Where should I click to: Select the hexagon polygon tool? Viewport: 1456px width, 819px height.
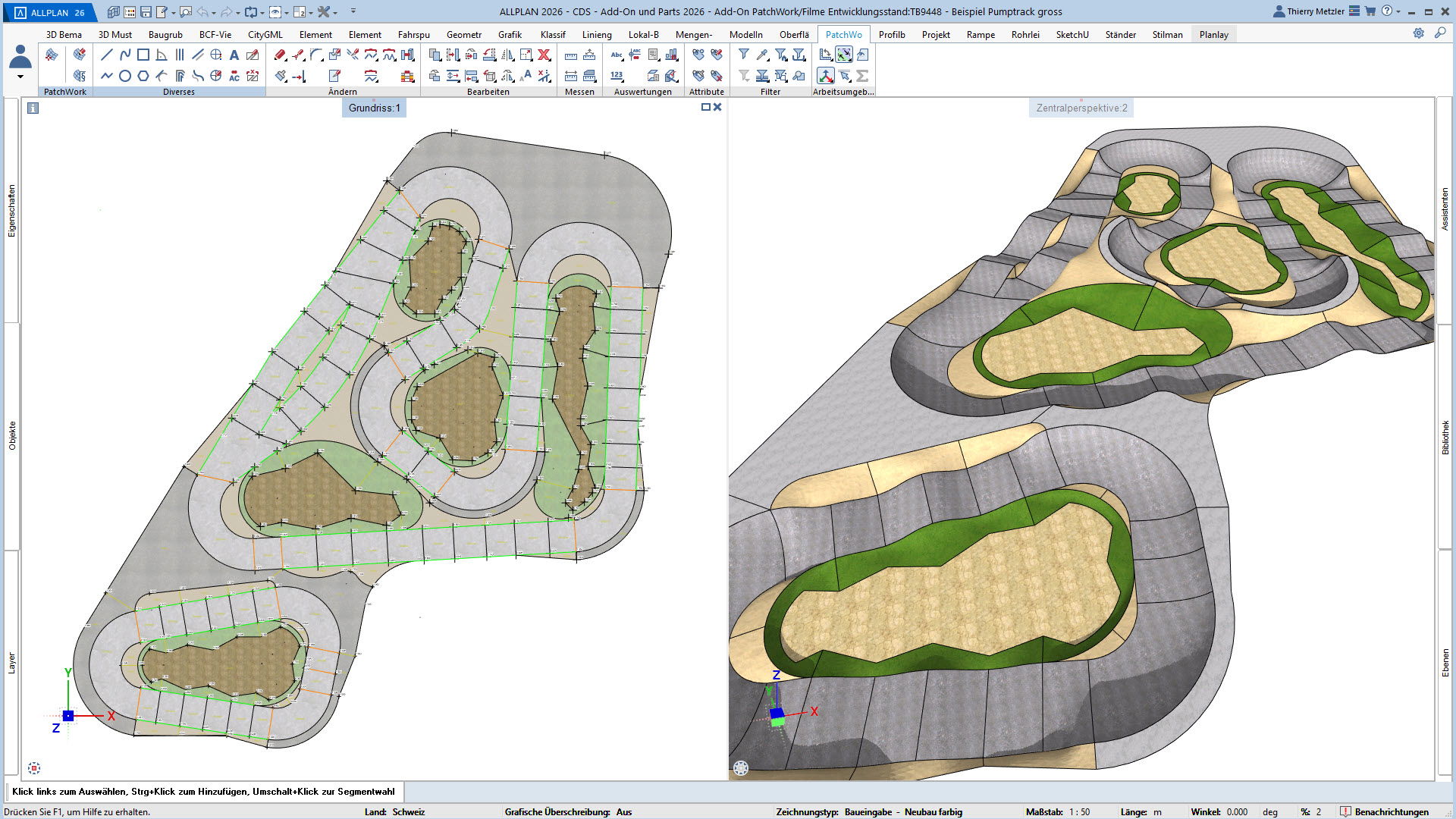click(143, 76)
